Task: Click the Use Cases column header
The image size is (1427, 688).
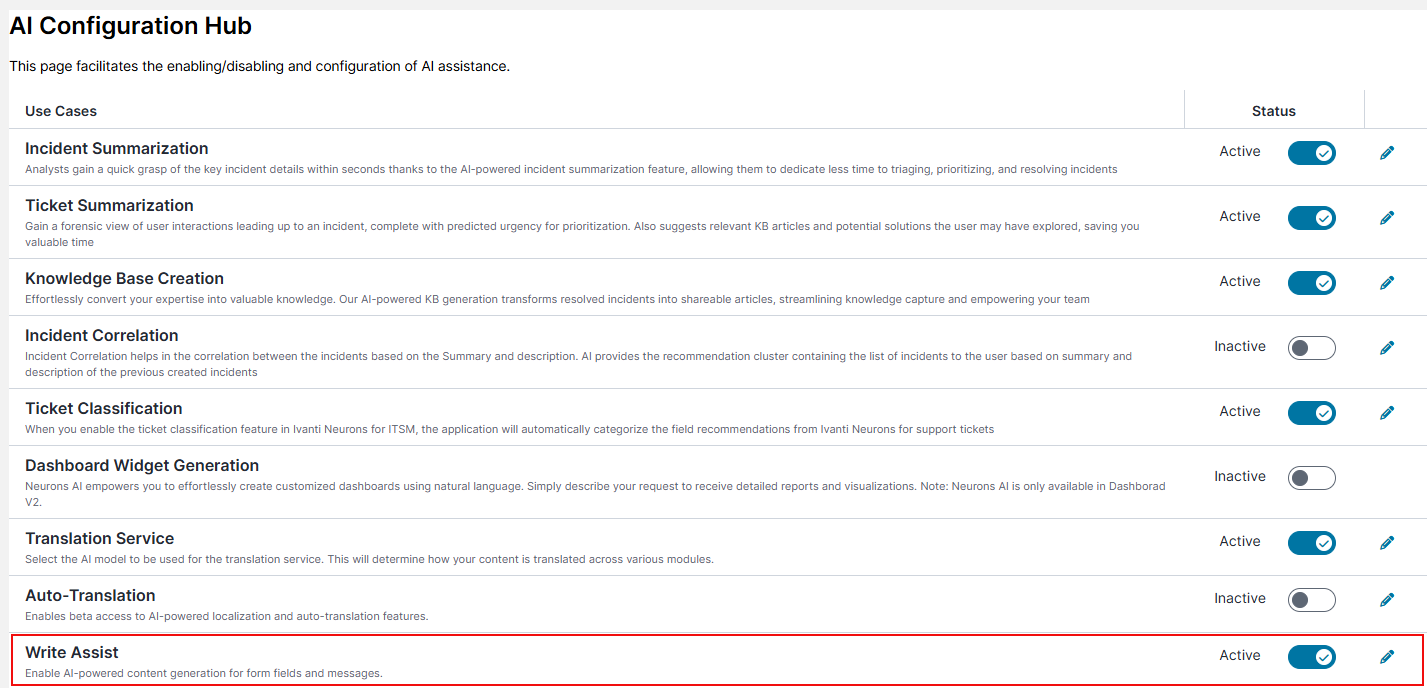Action: coord(61,111)
